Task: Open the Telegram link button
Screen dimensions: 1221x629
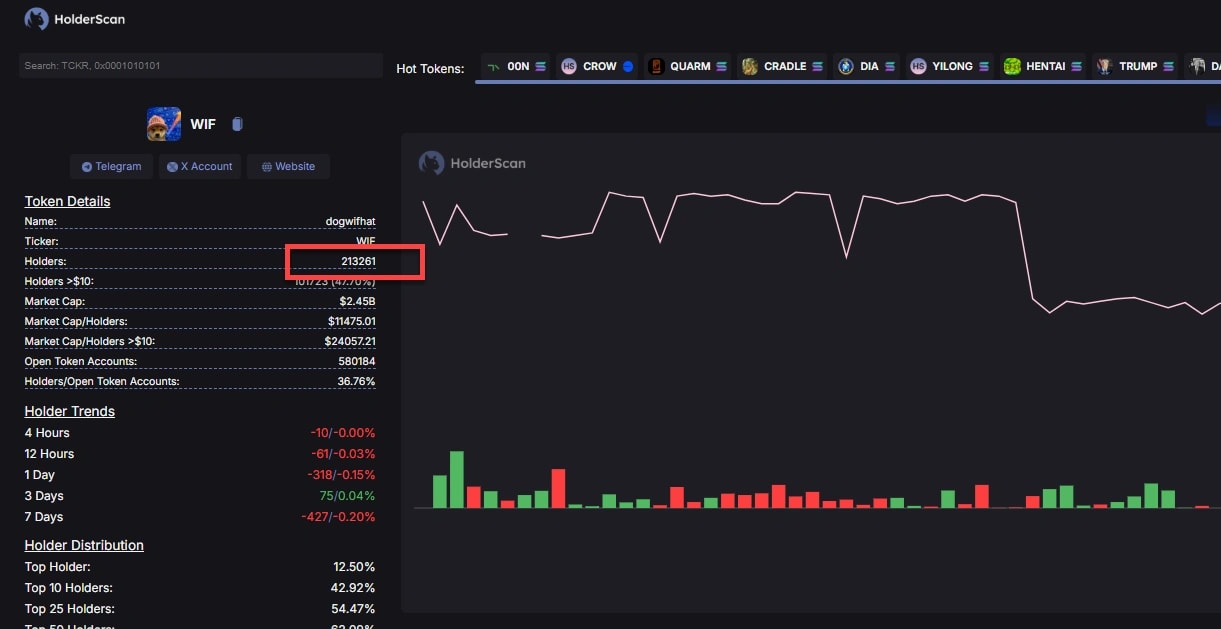Action: coord(112,166)
